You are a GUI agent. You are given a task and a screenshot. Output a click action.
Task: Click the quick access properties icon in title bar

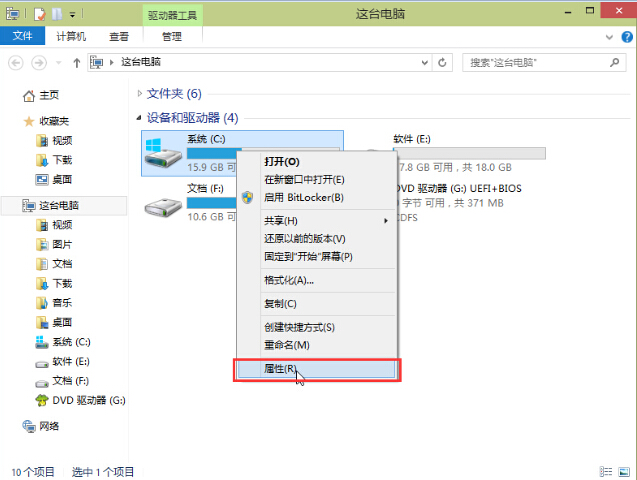(x=39, y=14)
